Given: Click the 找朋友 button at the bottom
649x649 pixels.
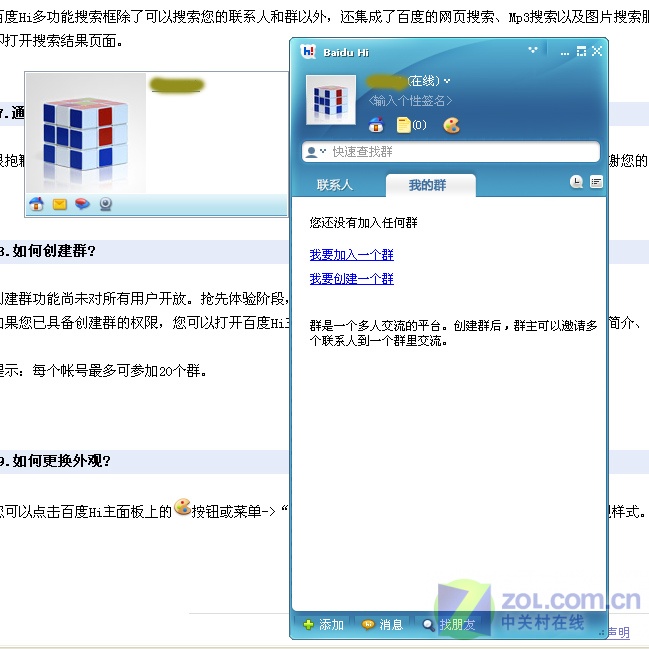Looking at the screenshot, I should [x=449, y=625].
